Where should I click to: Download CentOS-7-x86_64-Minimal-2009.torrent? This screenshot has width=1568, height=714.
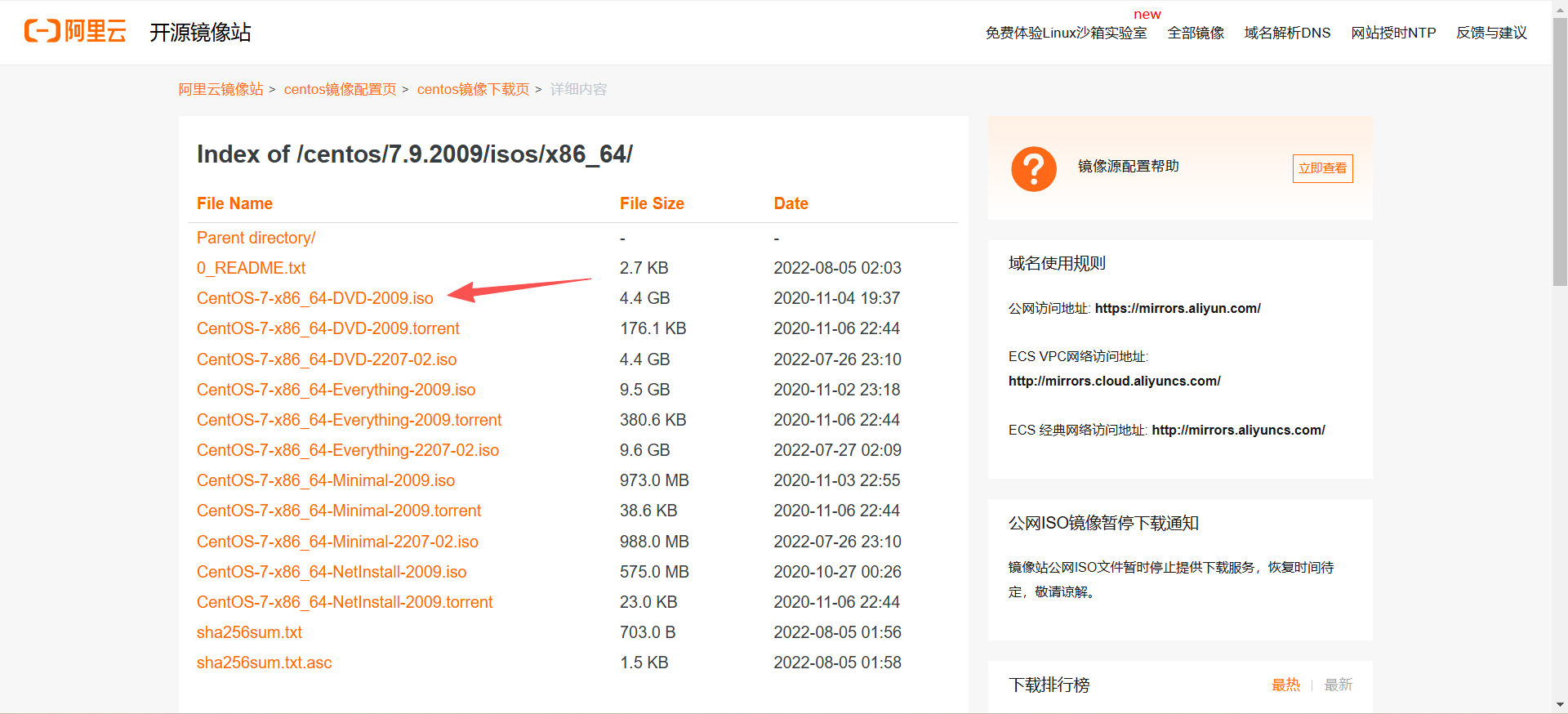click(339, 511)
